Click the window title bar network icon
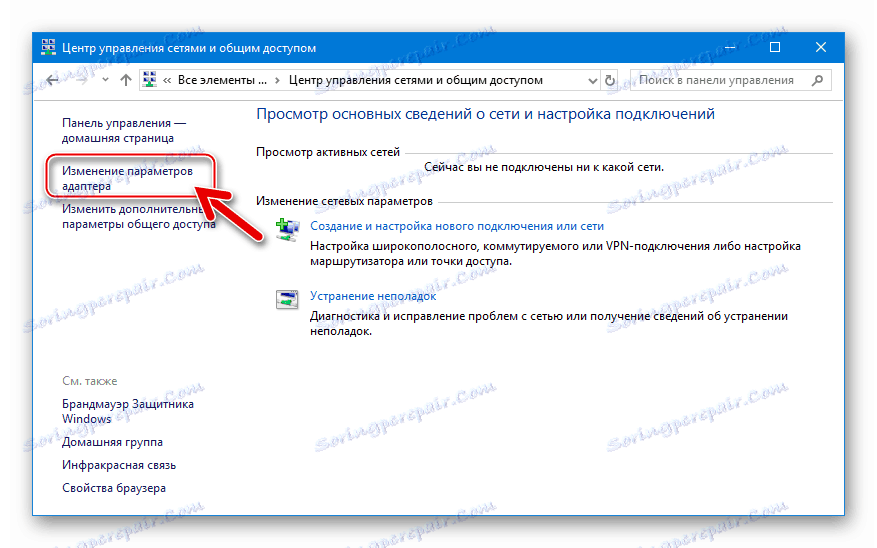The image size is (877, 548). click(x=48, y=48)
